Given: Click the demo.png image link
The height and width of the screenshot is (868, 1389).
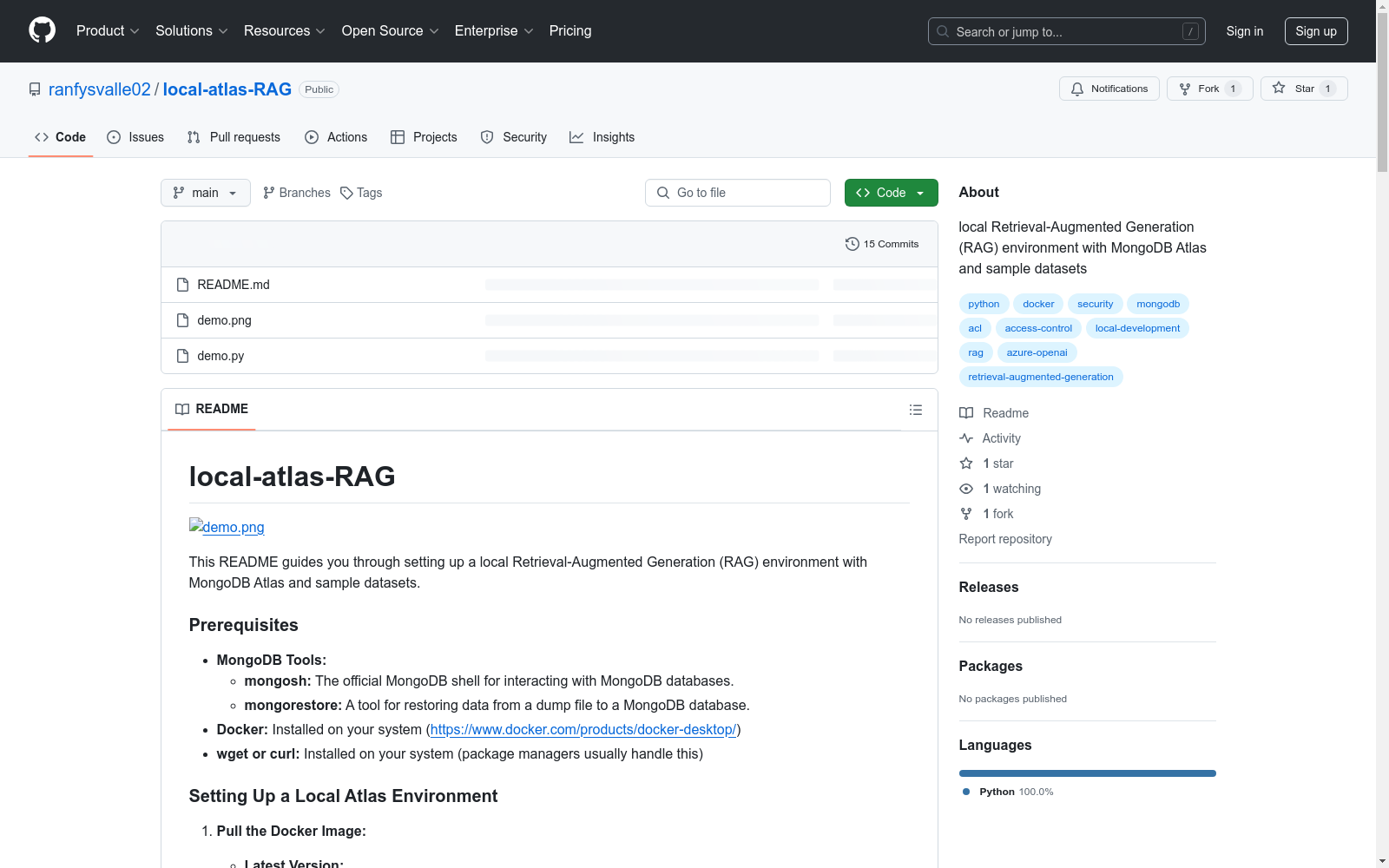Looking at the screenshot, I should point(227,527).
